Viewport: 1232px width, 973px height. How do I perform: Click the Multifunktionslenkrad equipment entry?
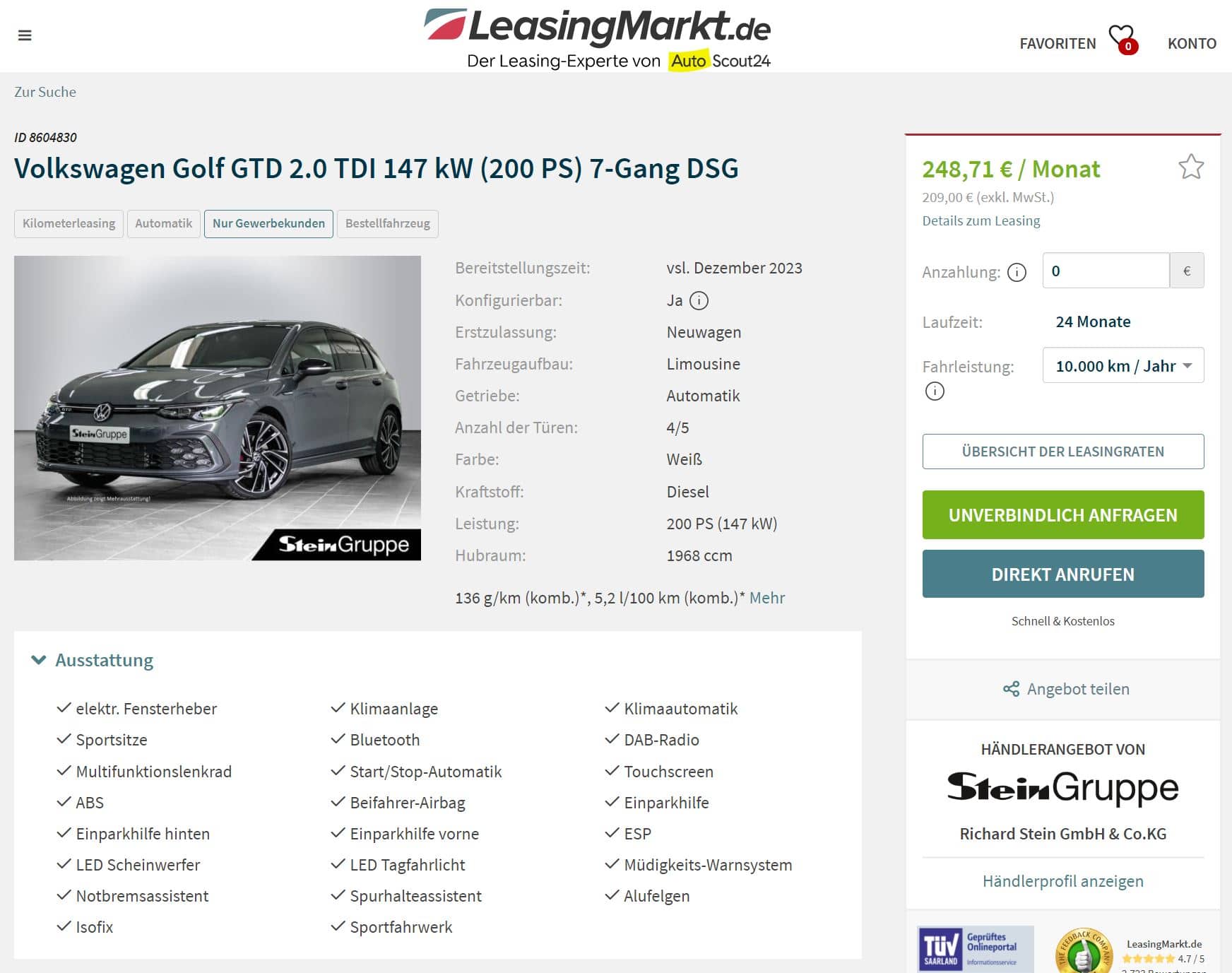(153, 772)
